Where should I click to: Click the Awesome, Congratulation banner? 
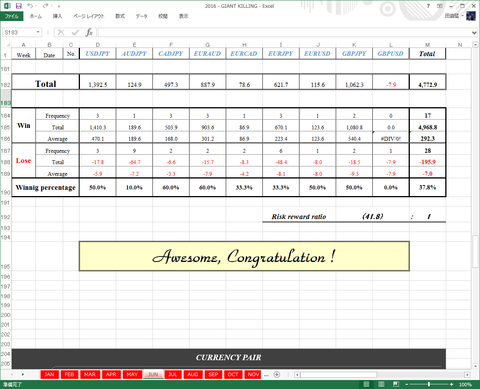pos(244,256)
